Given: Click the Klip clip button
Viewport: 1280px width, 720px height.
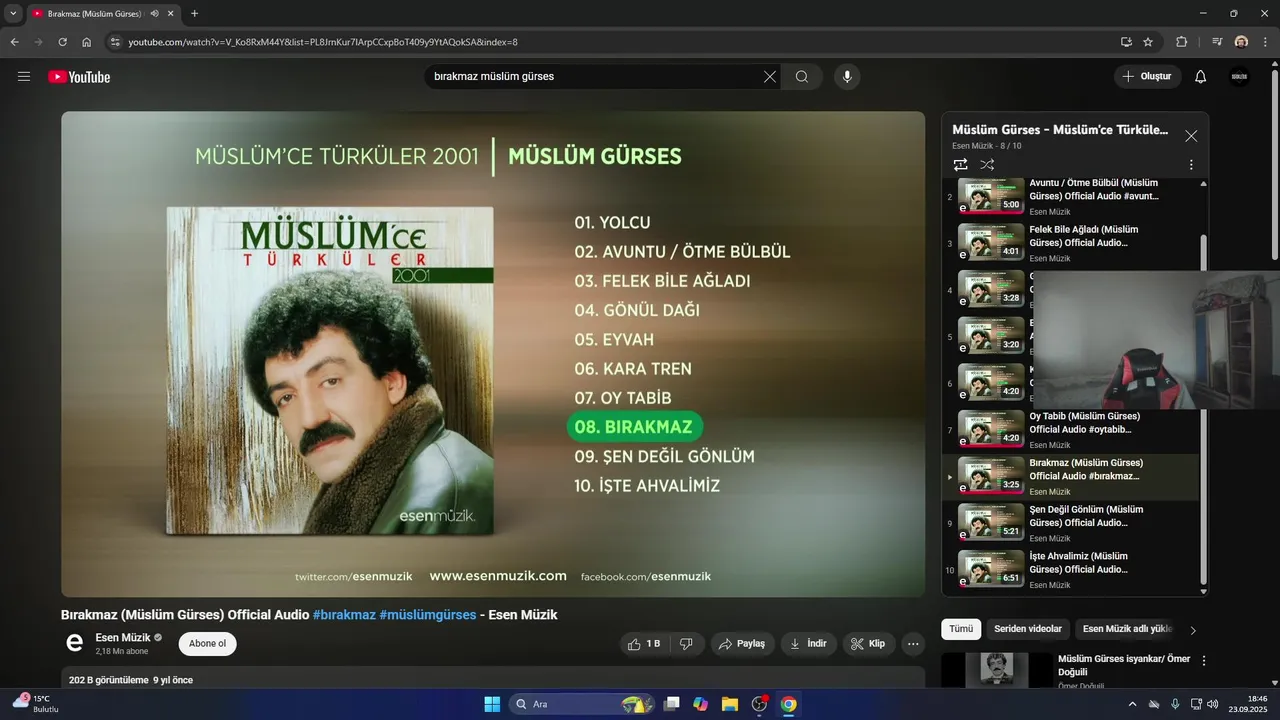Looking at the screenshot, I should tap(868, 644).
